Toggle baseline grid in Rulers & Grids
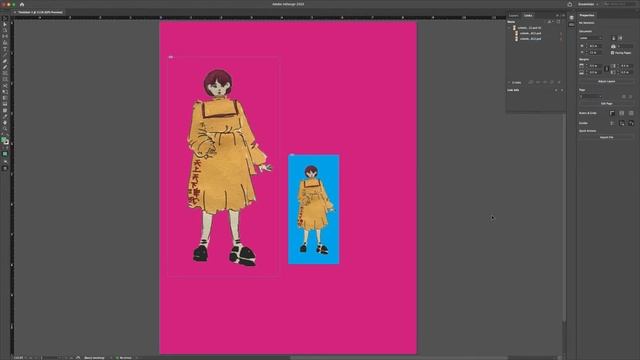This screenshot has width=640, height=360. pos(622,113)
